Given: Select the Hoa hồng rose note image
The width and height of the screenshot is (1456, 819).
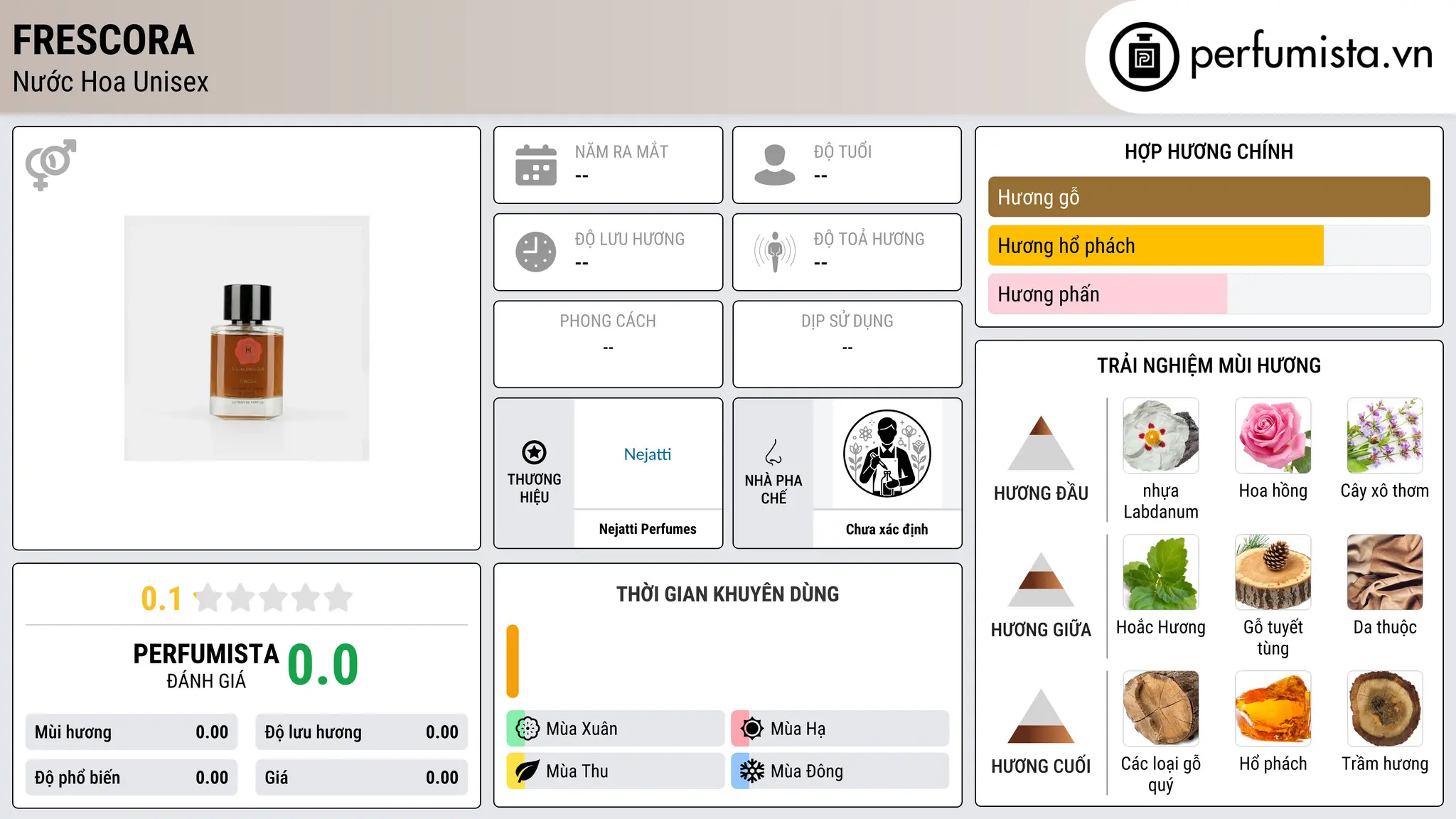Looking at the screenshot, I should coord(1273,436).
